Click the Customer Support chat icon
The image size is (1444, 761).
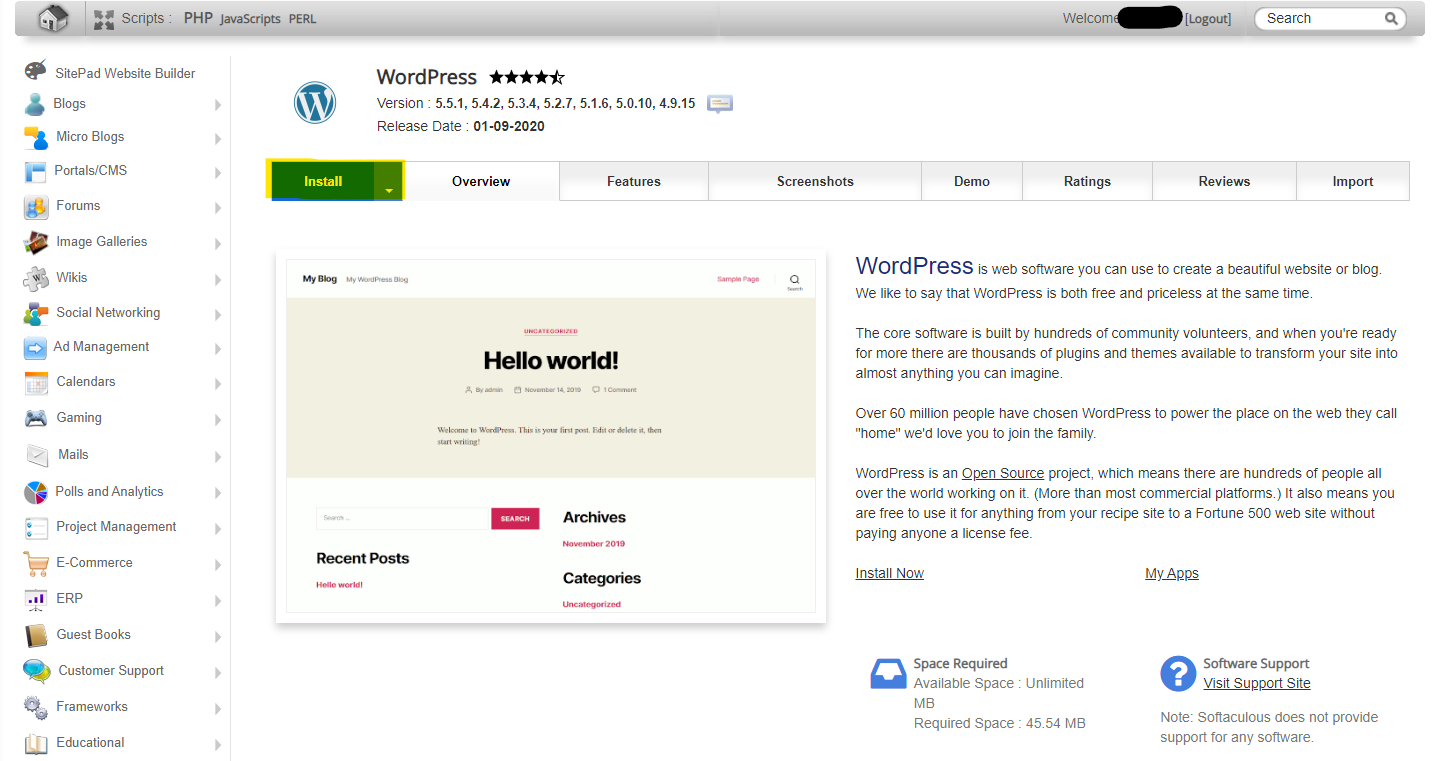[37, 671]
